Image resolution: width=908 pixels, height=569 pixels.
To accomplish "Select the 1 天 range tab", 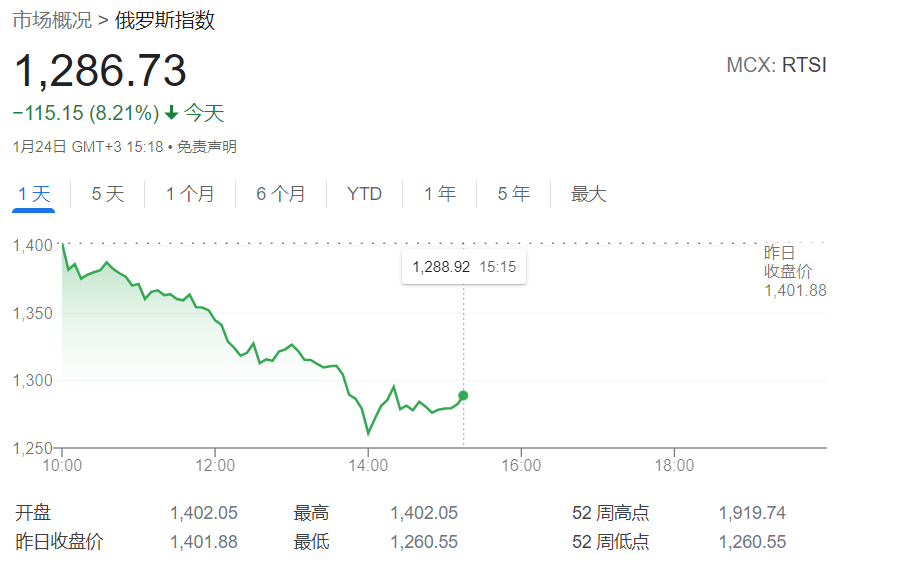I will tap(34, 194).
